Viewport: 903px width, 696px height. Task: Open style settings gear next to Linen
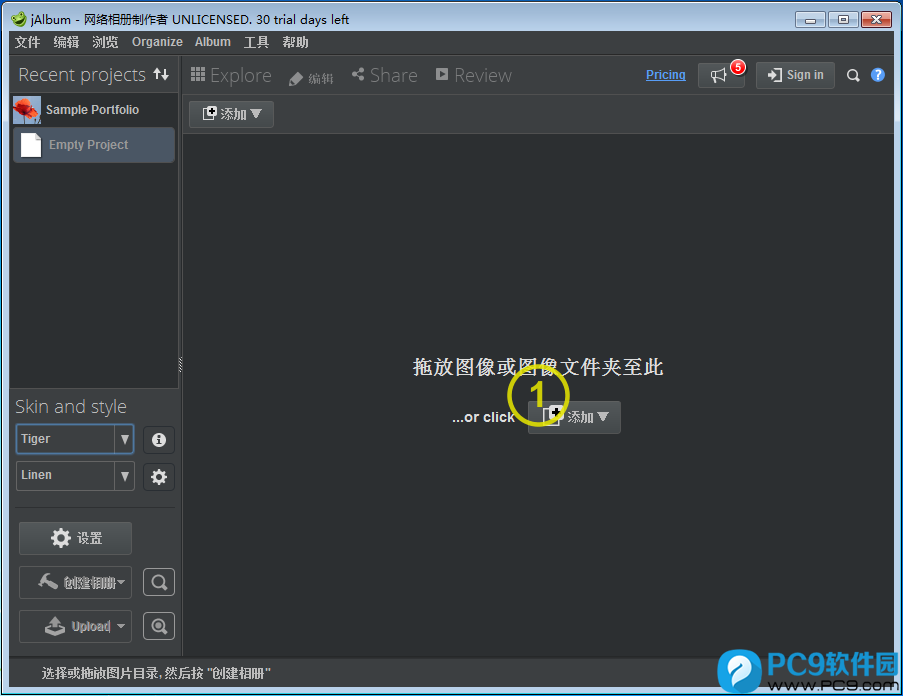coord(159,477)
